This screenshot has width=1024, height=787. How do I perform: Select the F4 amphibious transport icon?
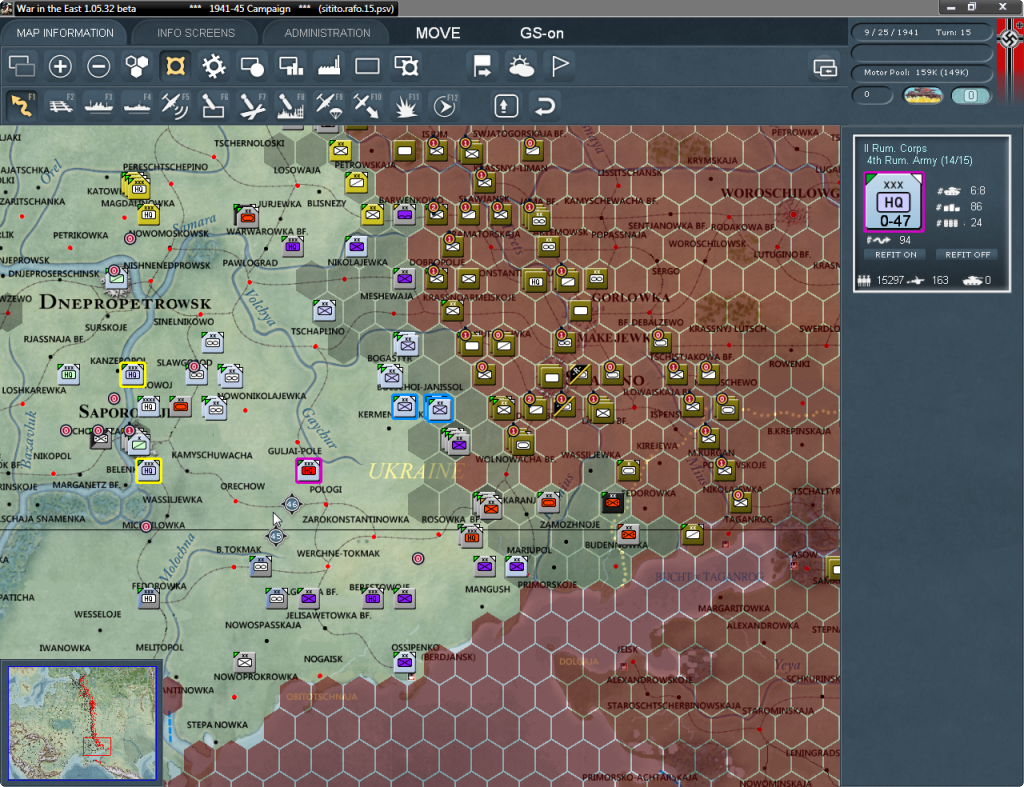coord(137,105)
